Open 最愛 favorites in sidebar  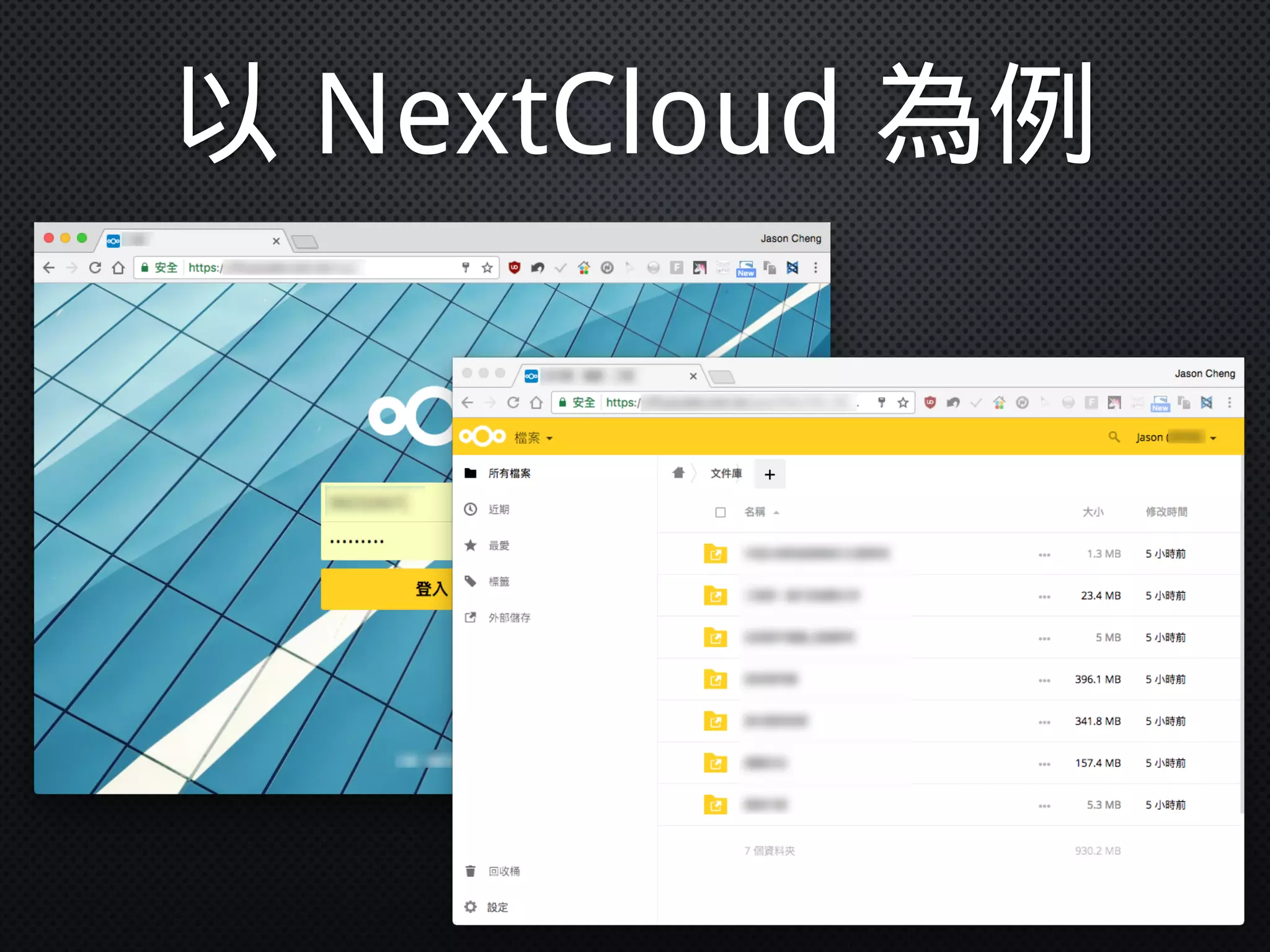click(499, 545)
